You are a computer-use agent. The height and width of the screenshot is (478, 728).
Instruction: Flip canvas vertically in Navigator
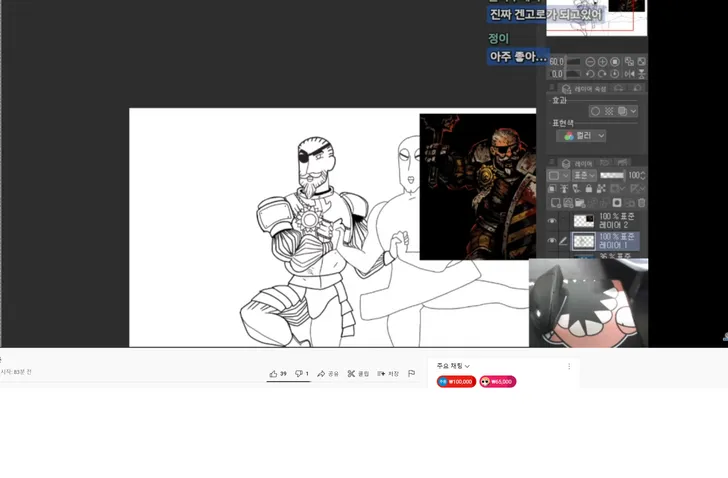coord(641,74)
